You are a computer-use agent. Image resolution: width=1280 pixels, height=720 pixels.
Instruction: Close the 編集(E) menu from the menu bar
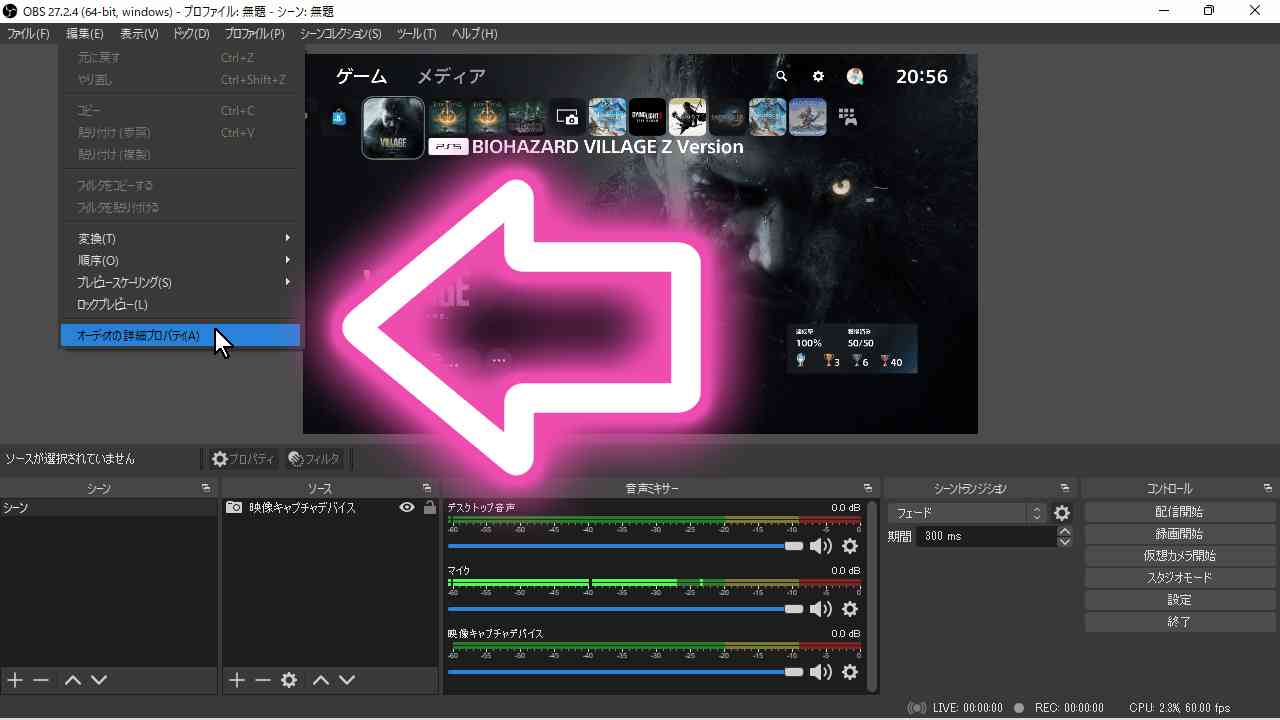click(x=85, y=34)
